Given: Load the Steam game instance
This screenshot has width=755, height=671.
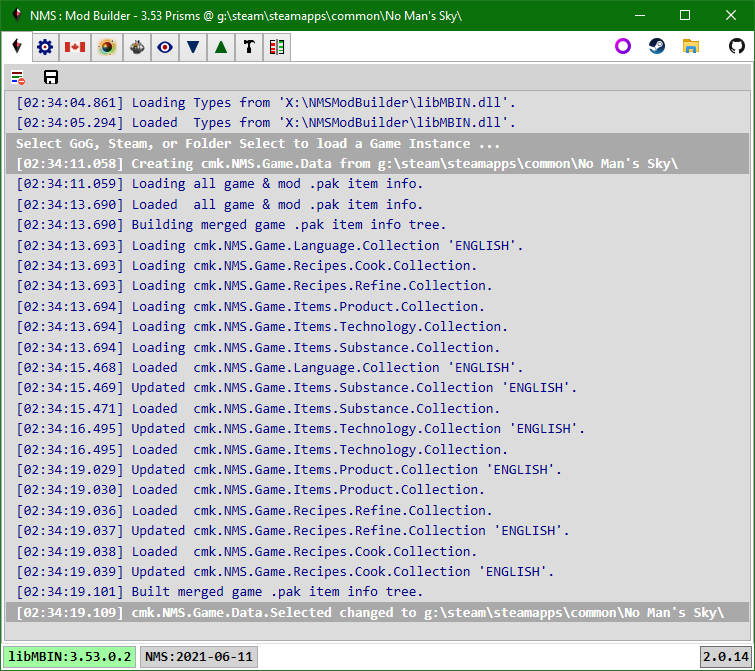Looking at the screenshot, I should tap(657, 46).
